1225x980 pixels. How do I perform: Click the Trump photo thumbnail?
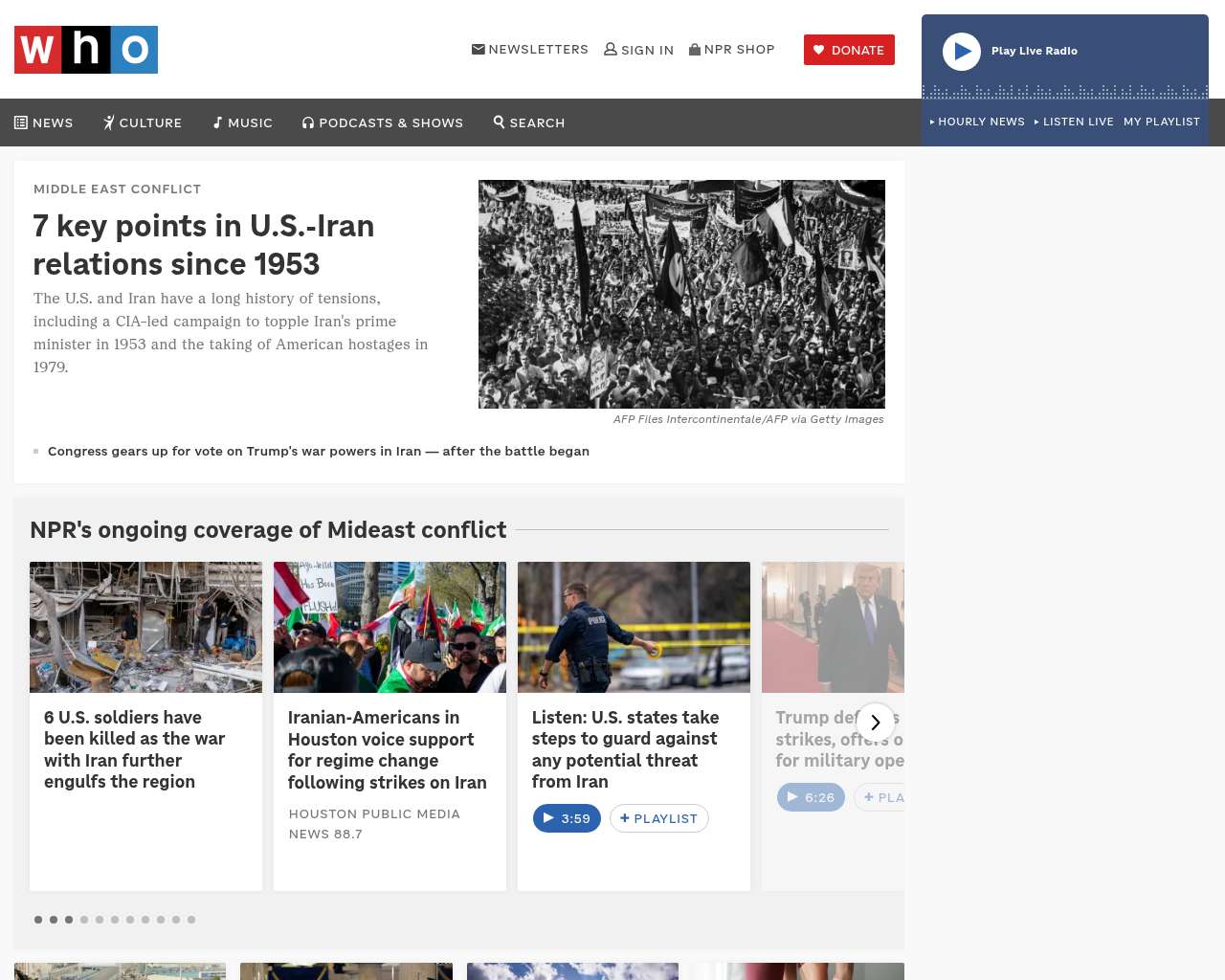[x=833, y=627]
